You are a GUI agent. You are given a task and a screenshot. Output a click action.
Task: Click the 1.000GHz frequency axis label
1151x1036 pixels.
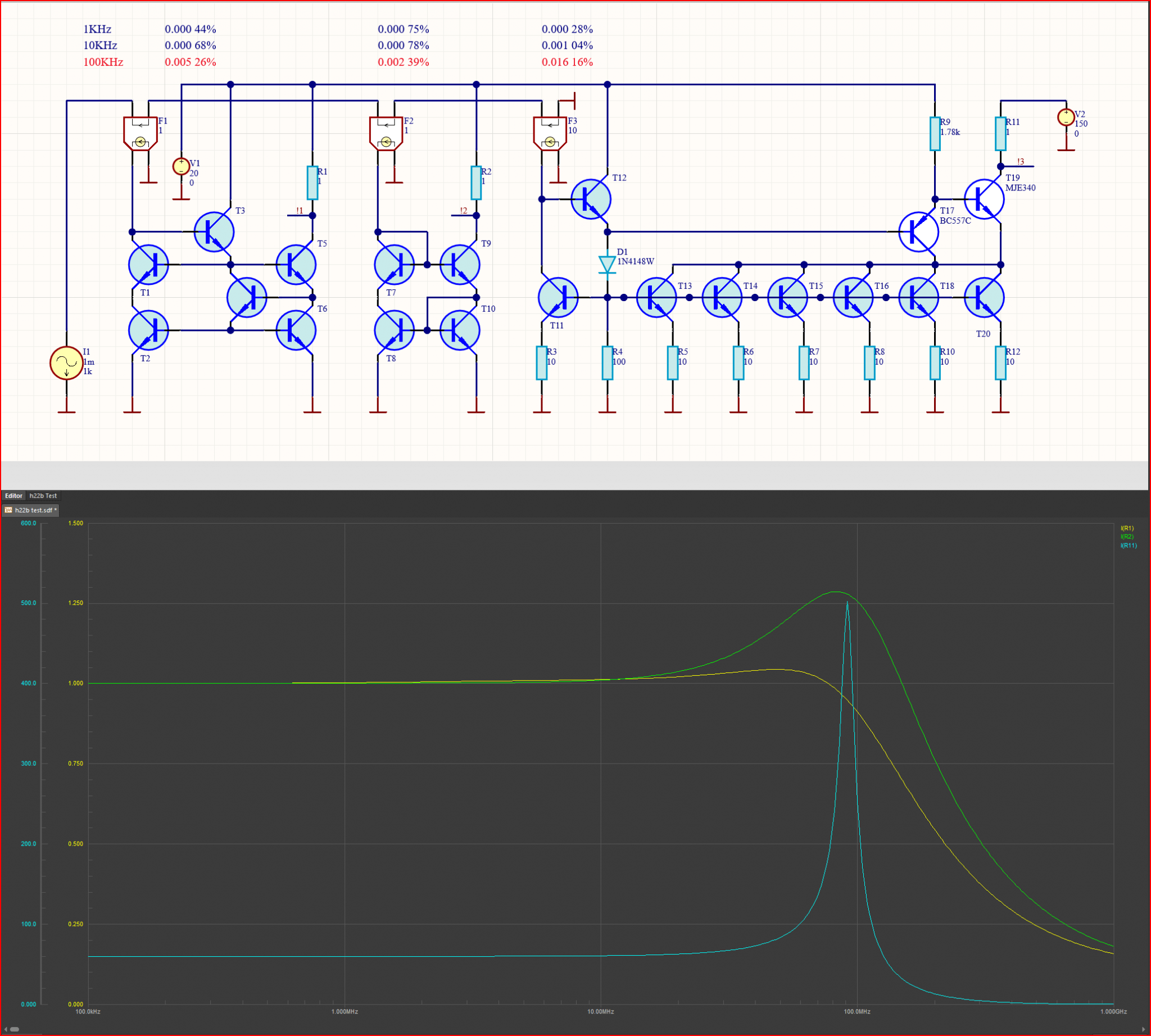pos(1113,1011)
